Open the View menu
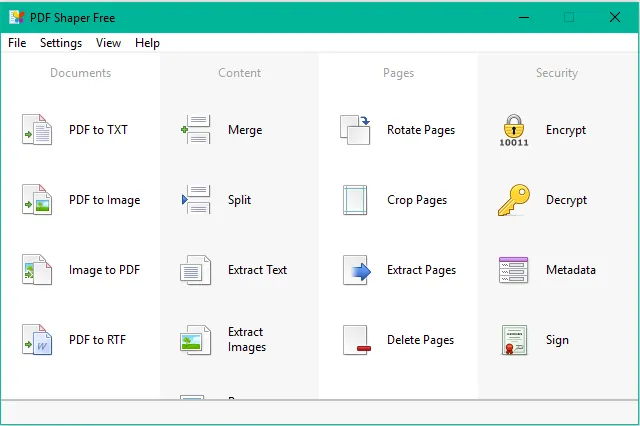 click(x=108, y=43)
